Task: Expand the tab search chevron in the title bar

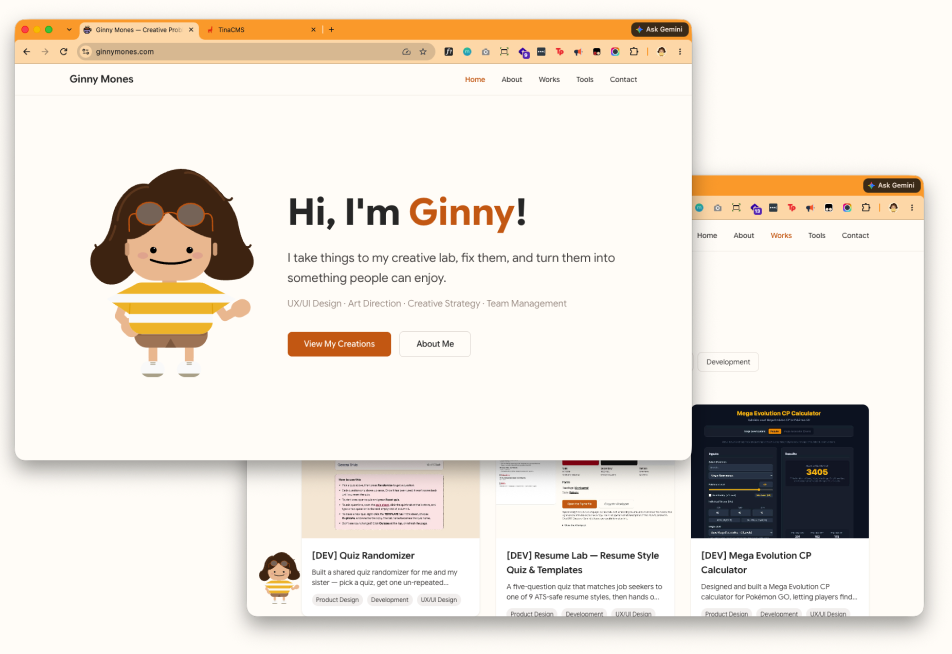Action: pos(69,29)
